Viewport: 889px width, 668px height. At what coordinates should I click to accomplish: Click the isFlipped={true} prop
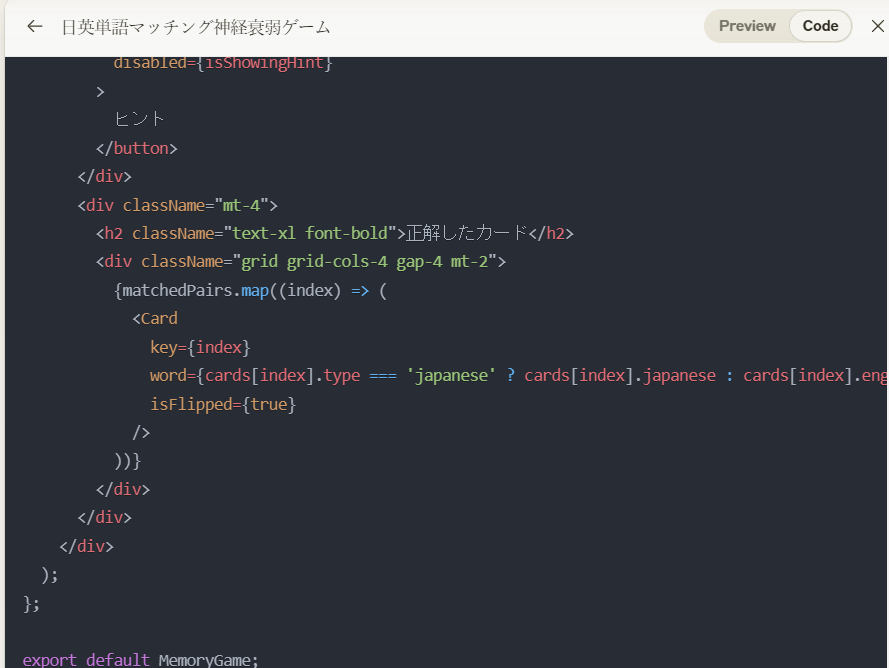coord(223,405)
